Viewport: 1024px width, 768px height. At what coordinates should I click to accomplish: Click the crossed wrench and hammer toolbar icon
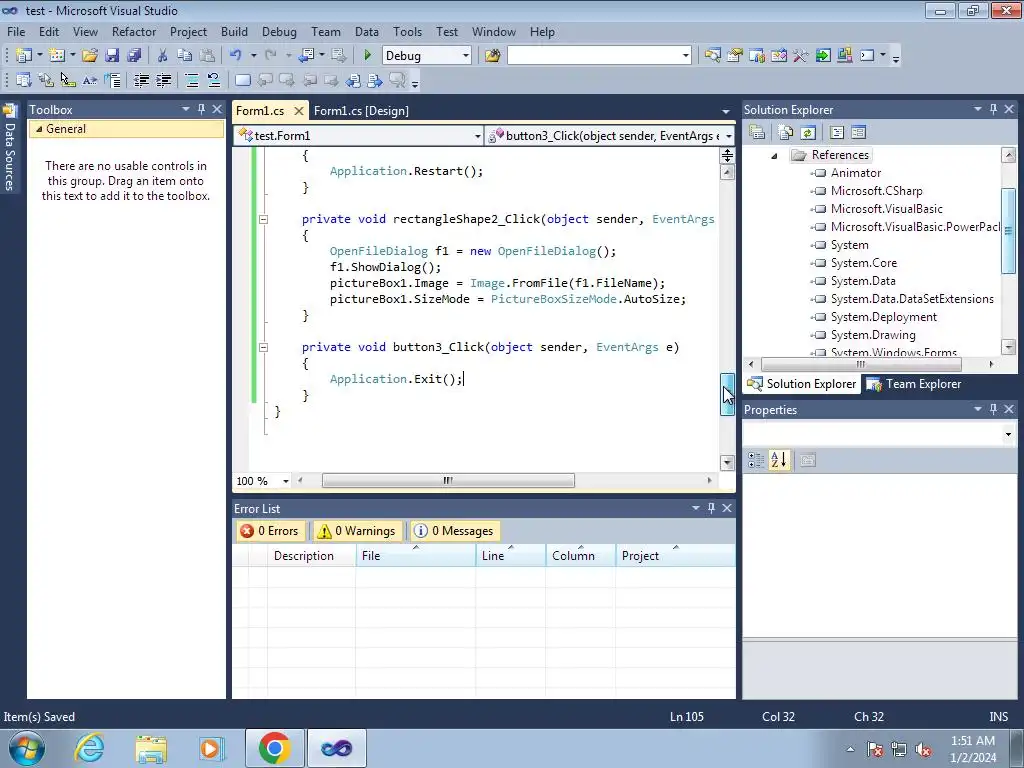click(801, 56)
